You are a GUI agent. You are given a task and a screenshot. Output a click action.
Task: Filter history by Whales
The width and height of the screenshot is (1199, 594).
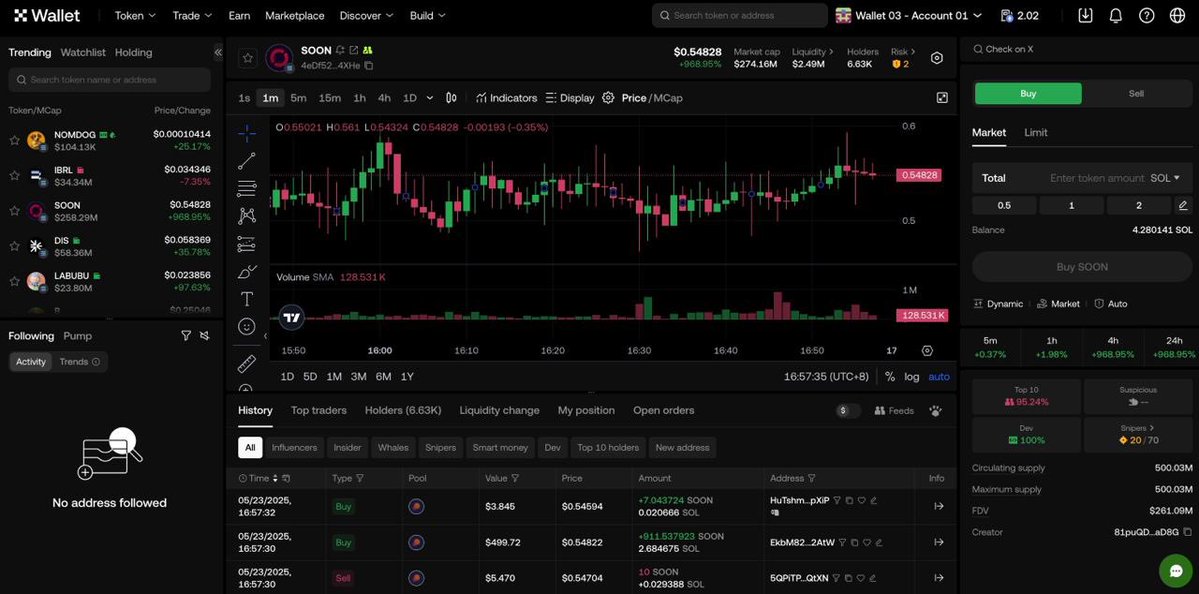[x=393, y=447]
